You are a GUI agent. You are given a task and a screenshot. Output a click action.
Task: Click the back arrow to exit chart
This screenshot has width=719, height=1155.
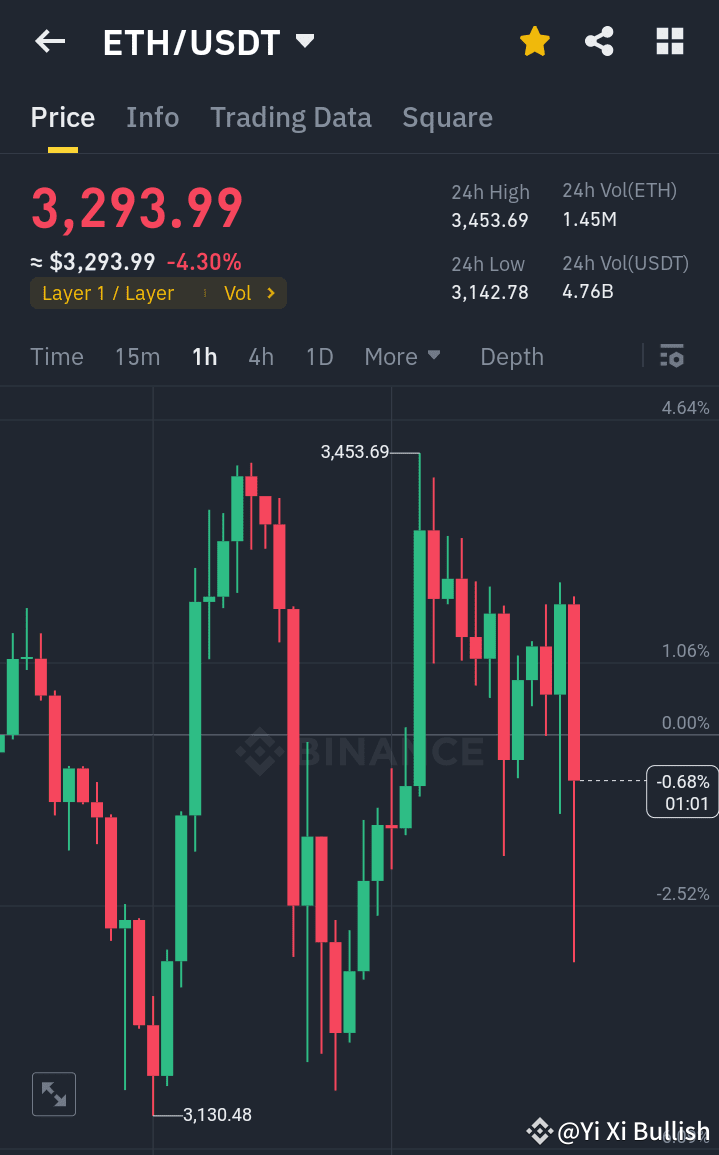tap(49, 41)
